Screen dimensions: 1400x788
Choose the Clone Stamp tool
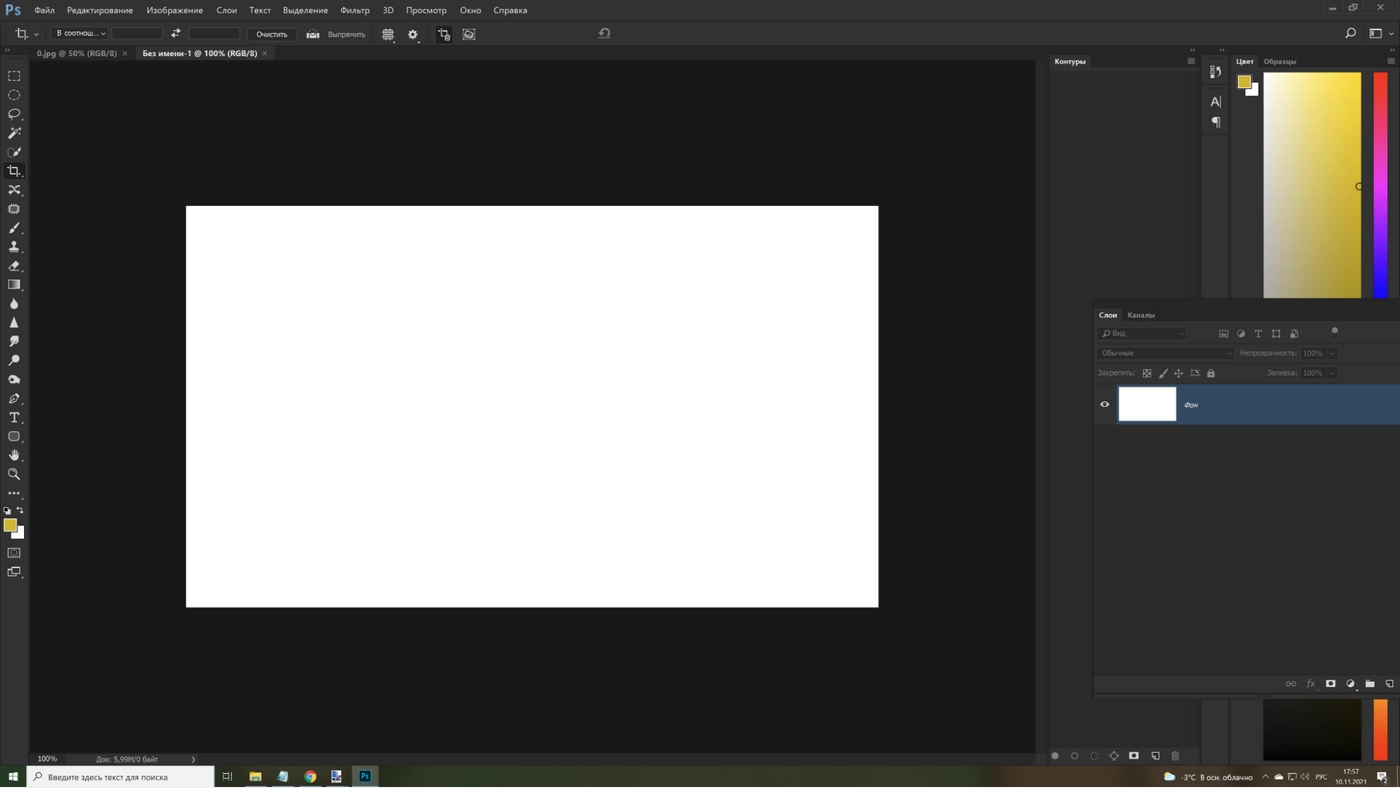pos(14,247)
